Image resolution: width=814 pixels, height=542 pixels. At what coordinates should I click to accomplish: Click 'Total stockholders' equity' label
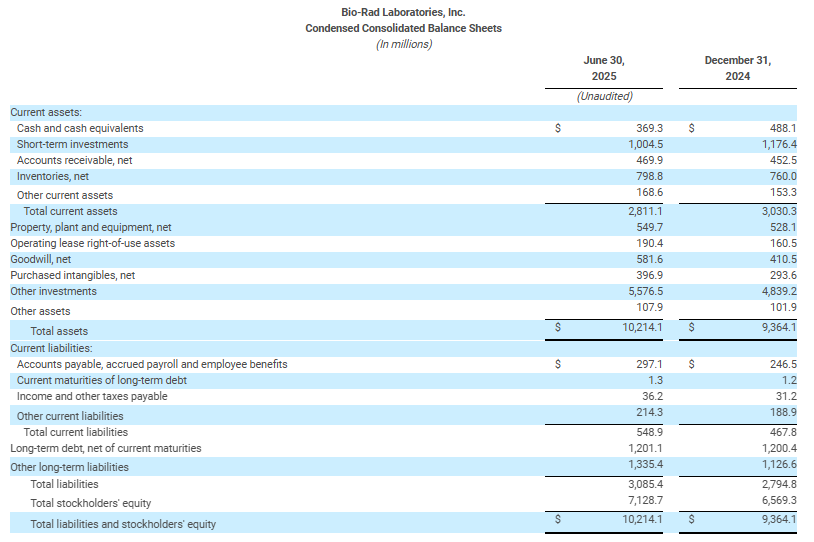(x=90, y=504)
